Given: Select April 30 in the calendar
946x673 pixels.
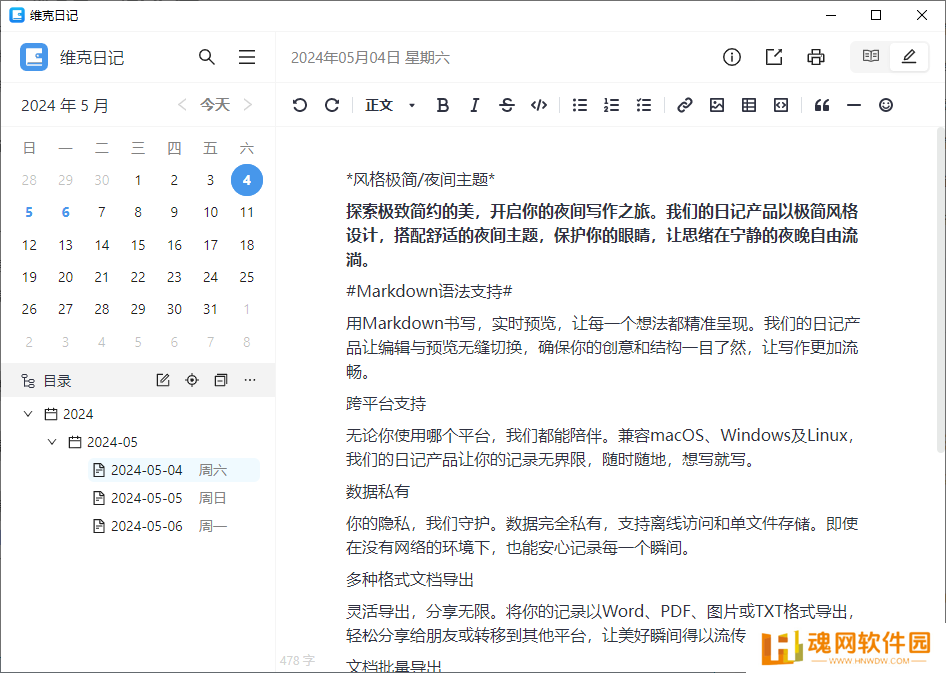Looking at the screenshot, I should (x=101, y=180).
